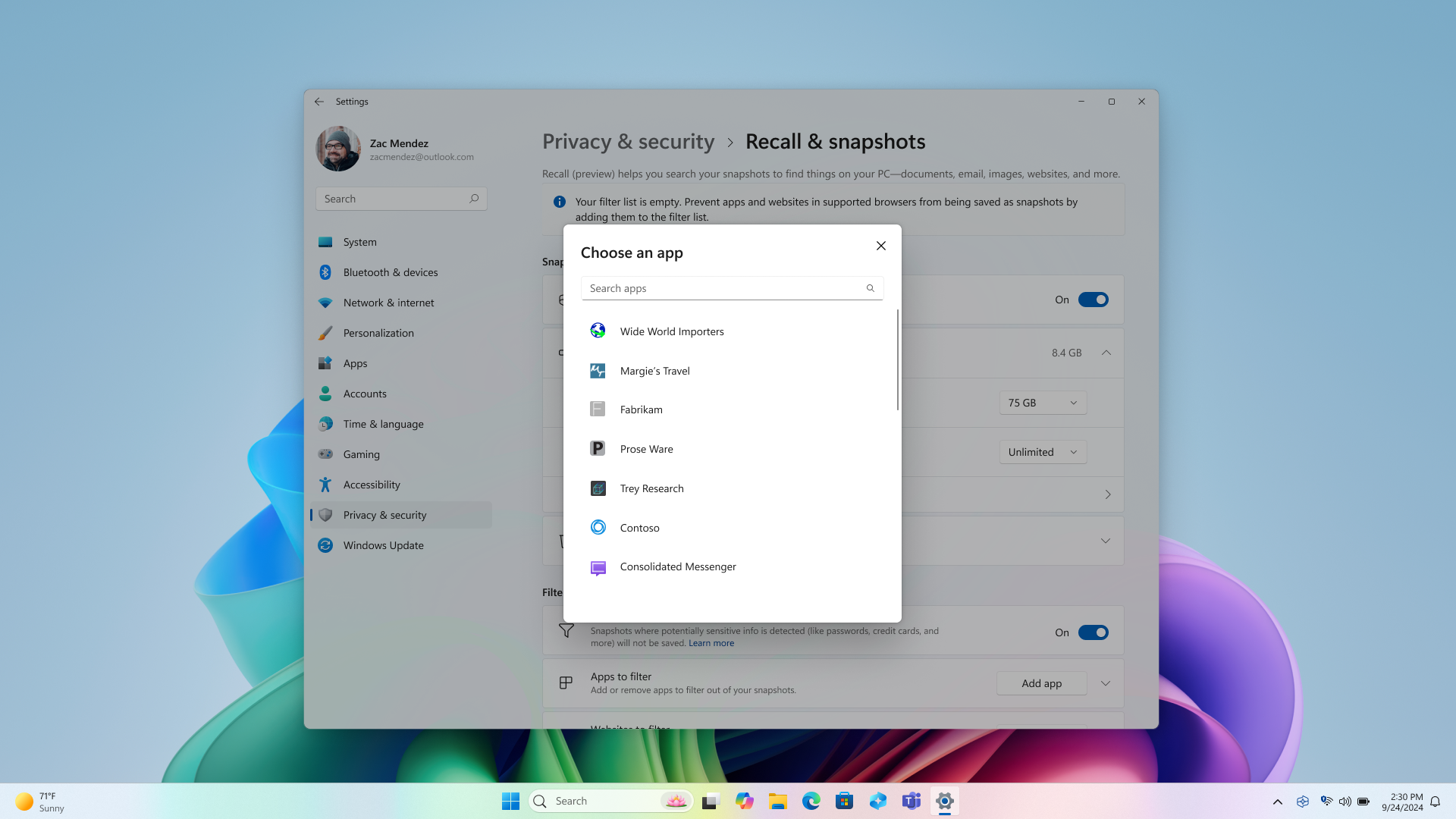Click the Trey Research app icon
Viewport: 1456px width, 819px height.
click(598, 488)
